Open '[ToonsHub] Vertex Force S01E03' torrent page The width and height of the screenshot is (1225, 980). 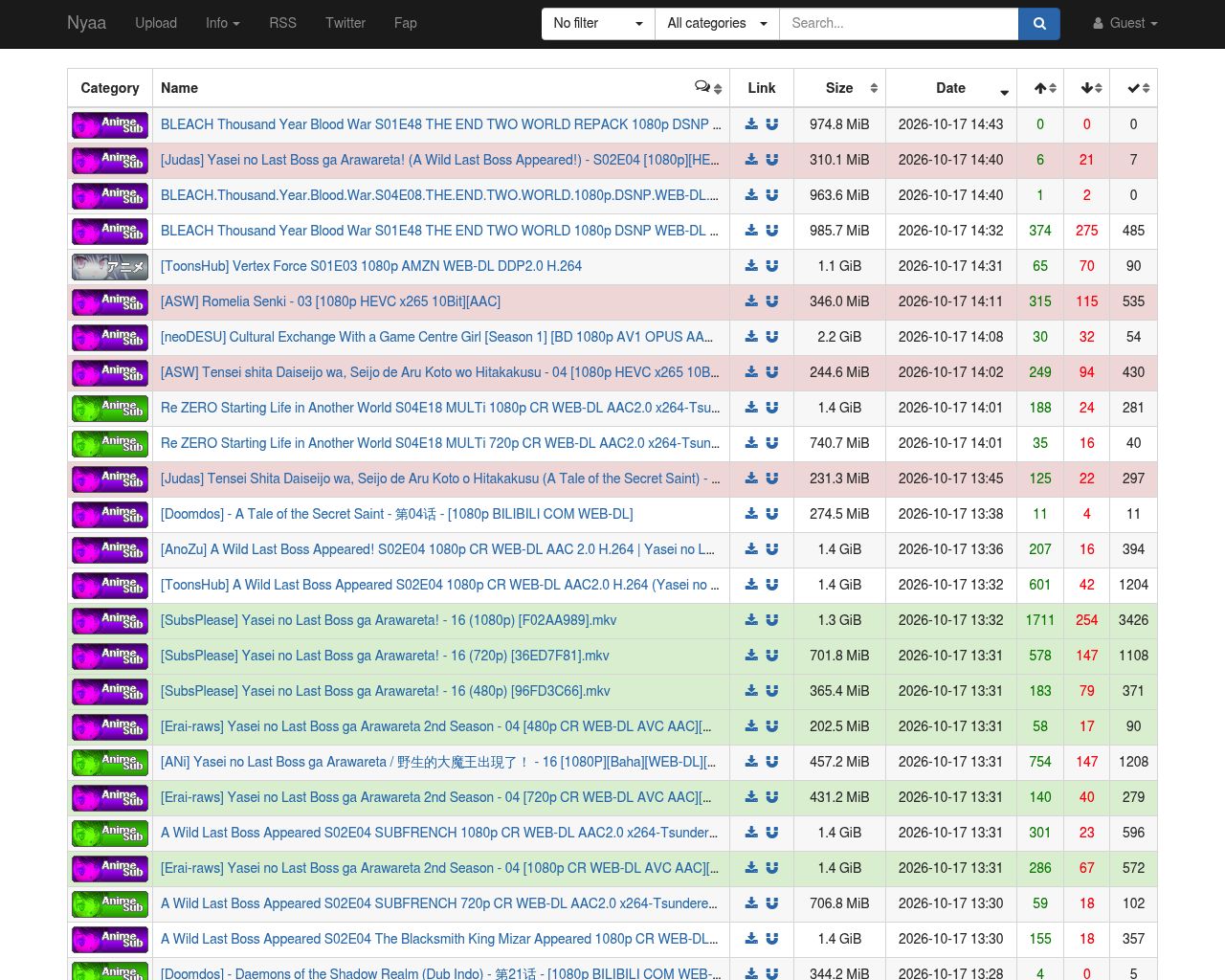pos(371,266)
